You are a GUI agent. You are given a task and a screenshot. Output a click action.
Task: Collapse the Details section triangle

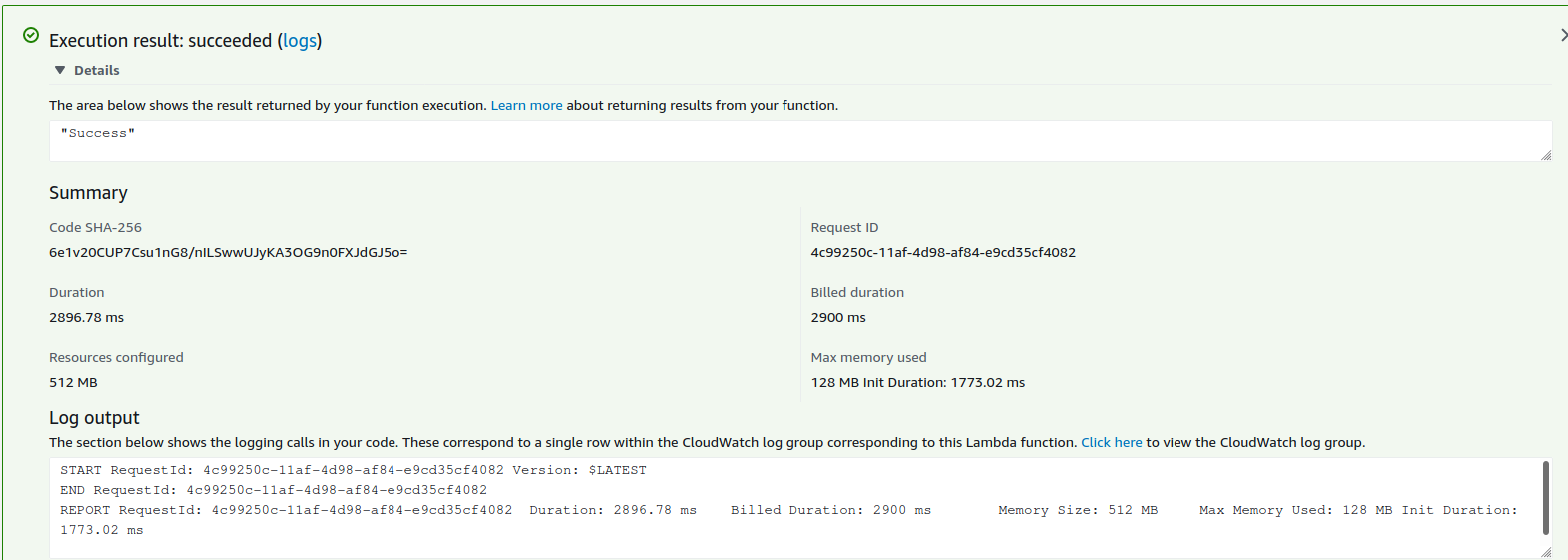pyautogui.click(x=60, y=71)
